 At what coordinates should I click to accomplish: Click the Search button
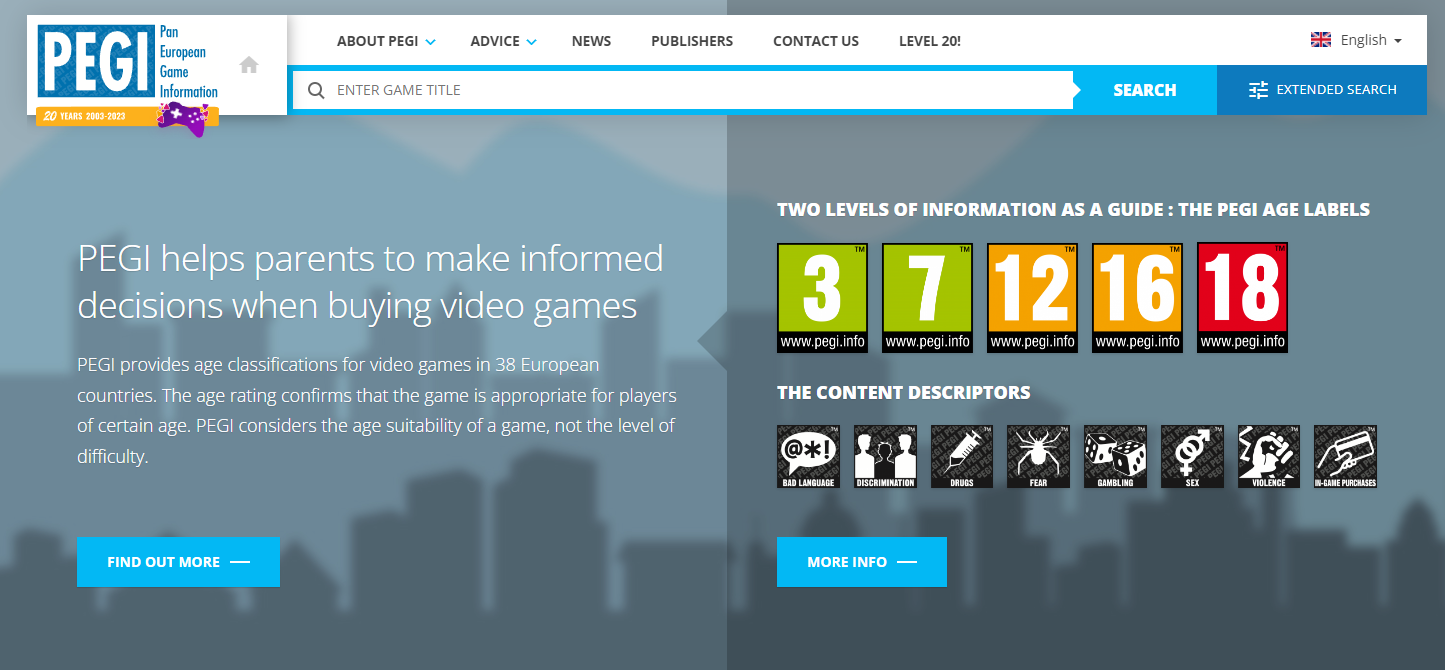point(1145,90)
